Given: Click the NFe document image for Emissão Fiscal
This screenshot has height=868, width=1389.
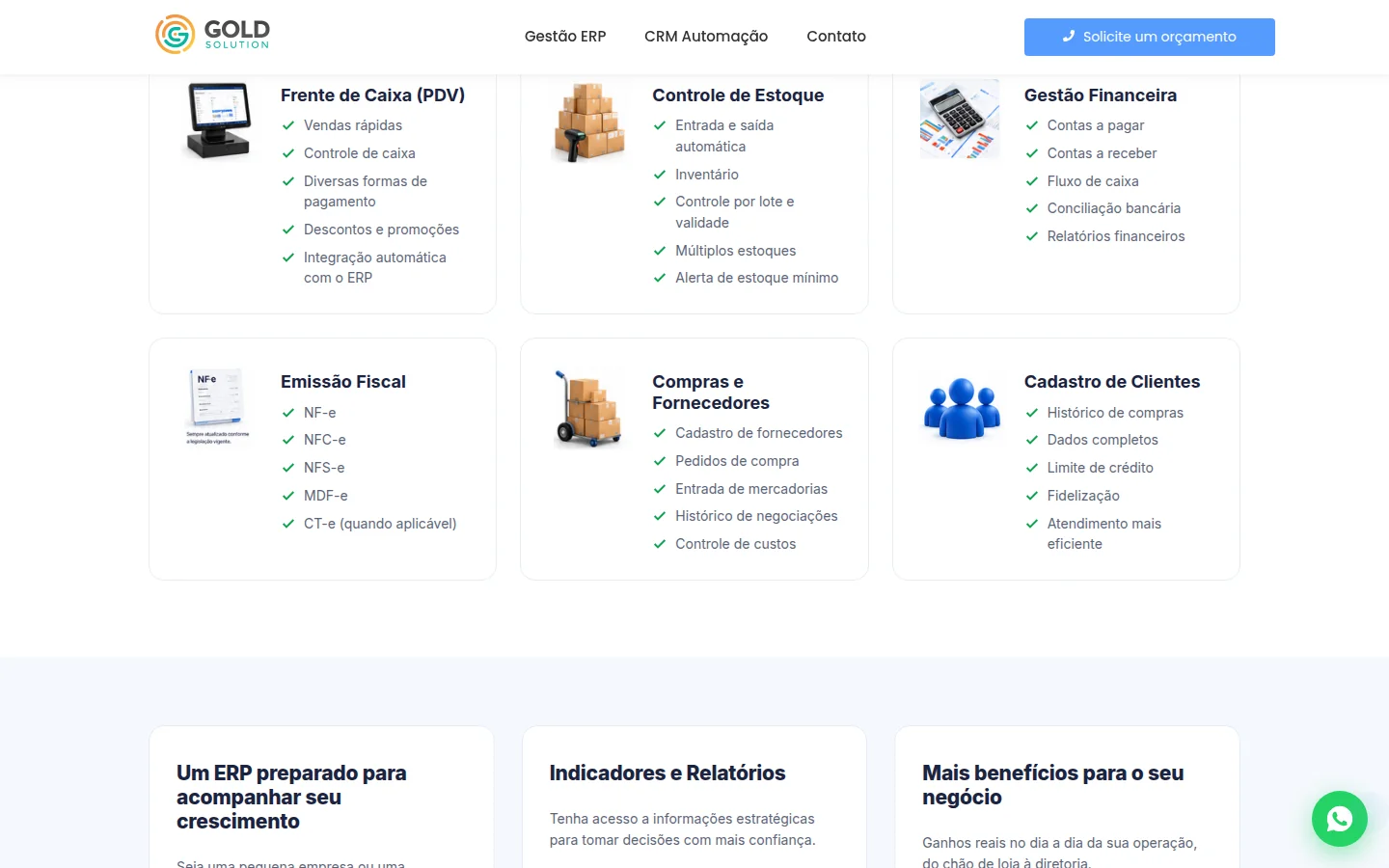Looking at the screenshot, I should [217, 406].
